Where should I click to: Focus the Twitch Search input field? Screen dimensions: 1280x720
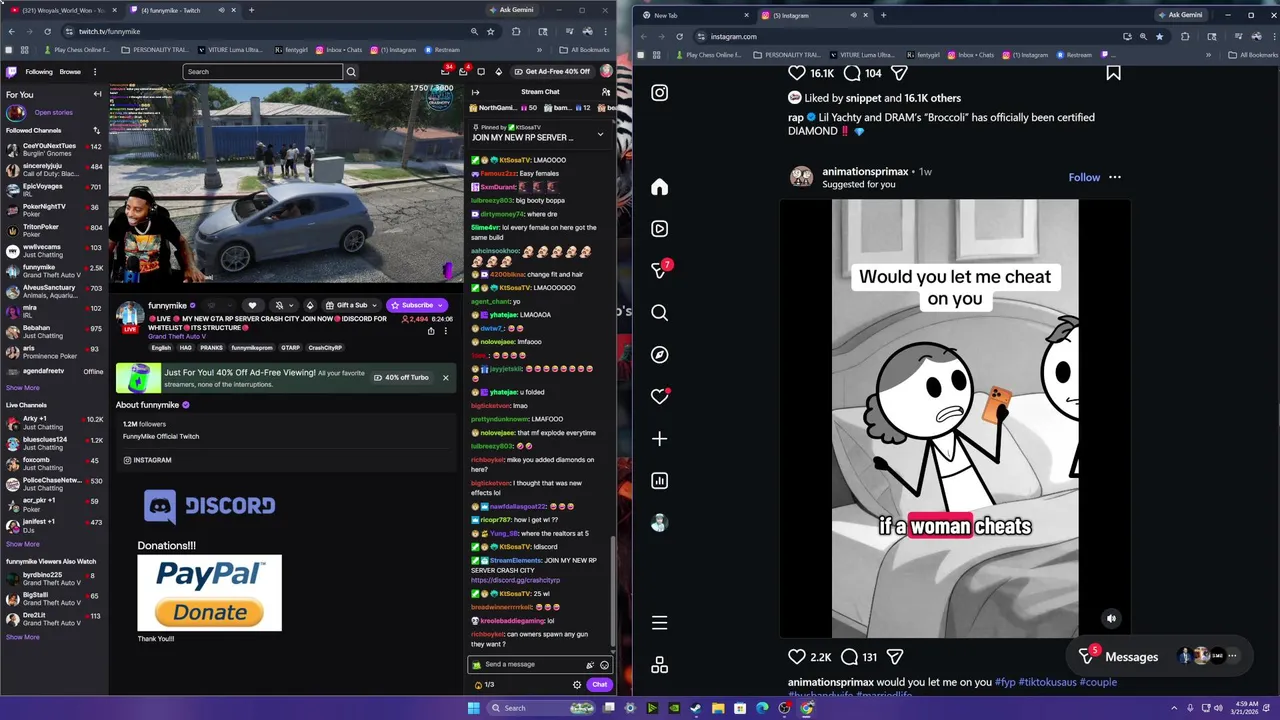263,72
